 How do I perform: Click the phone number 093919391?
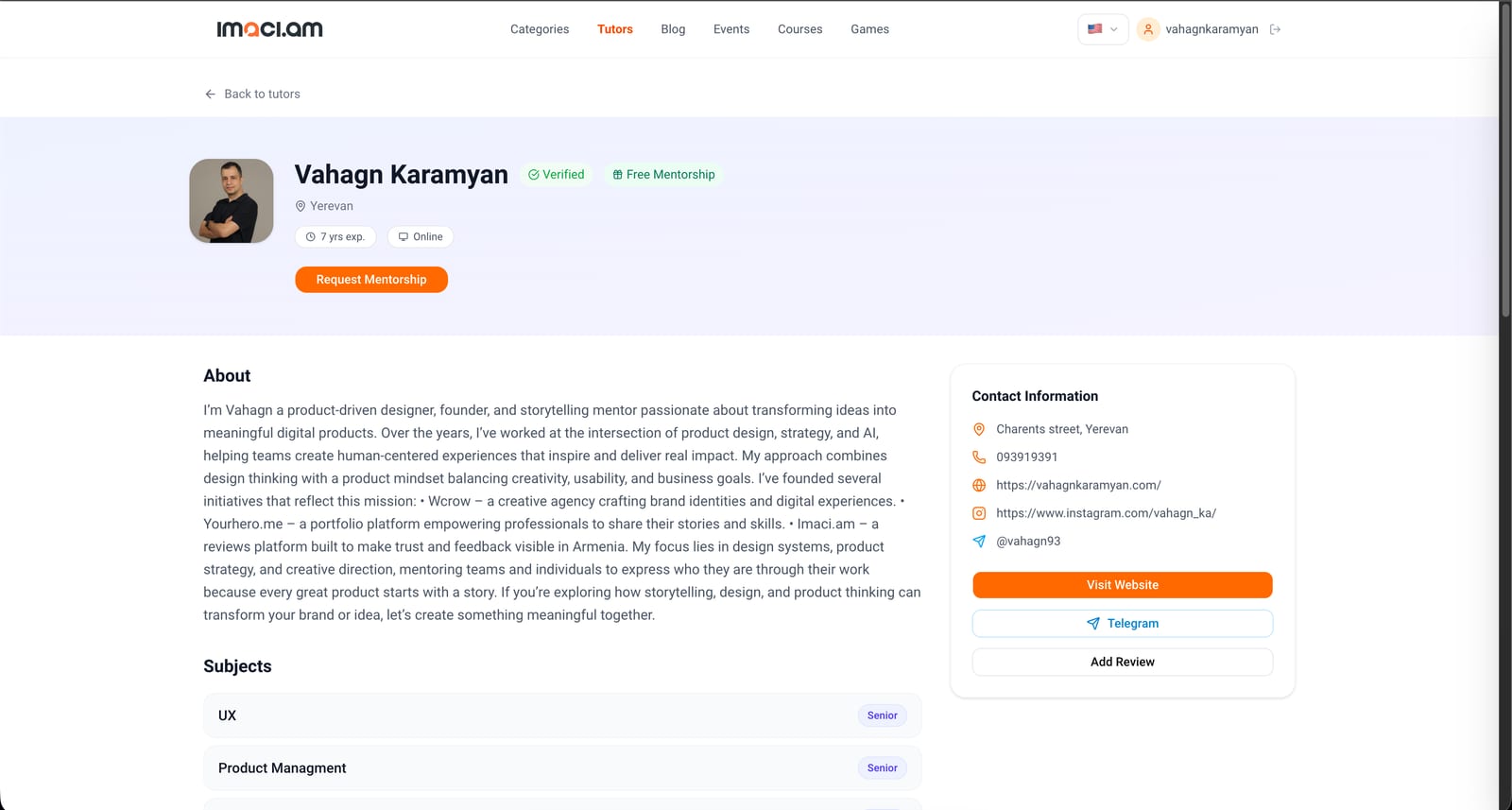(x=1027, y=457)
